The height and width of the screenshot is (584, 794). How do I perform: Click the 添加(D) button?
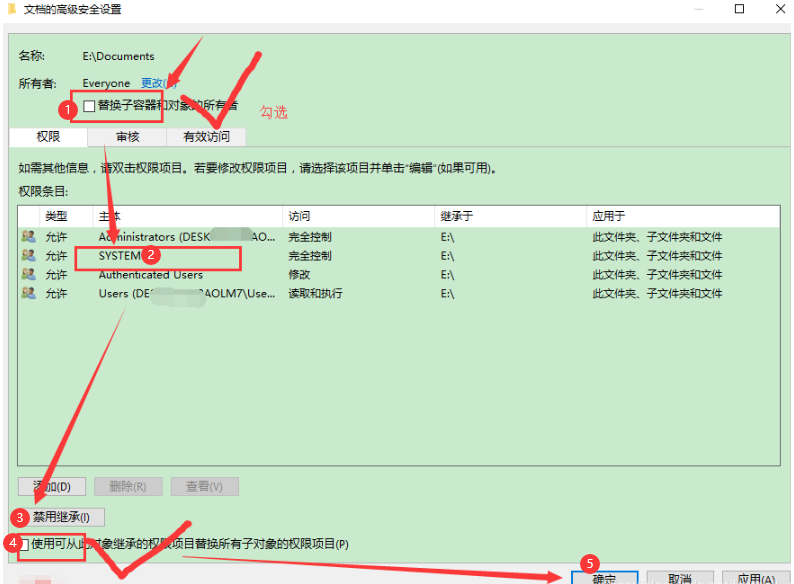coord(52,487)
